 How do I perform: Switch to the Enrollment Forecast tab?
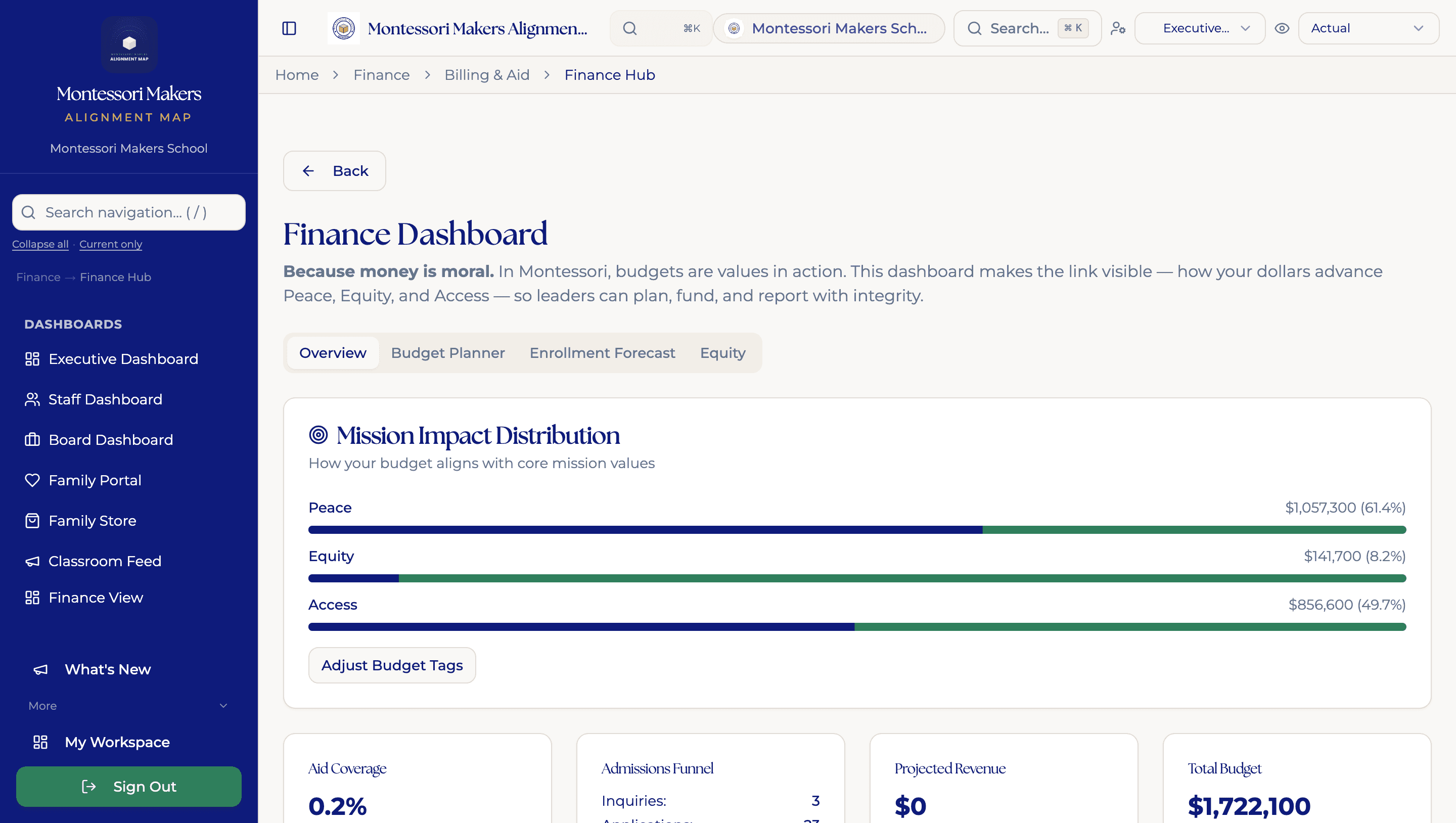(x=602, y=353)
